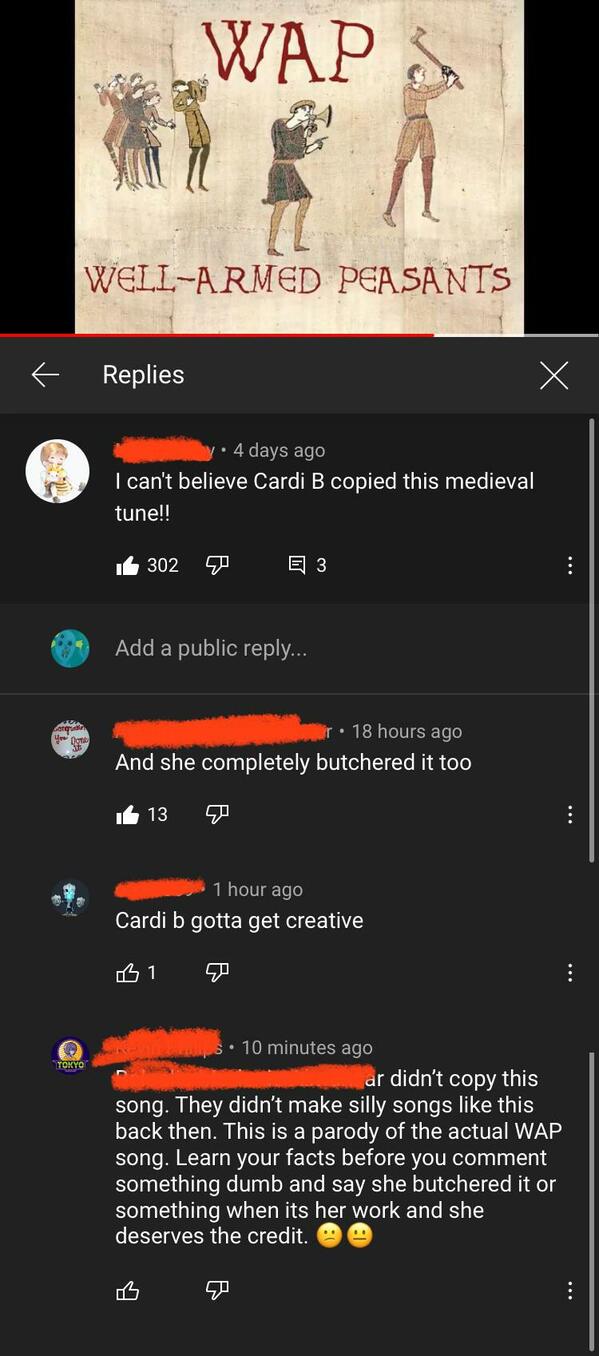The image size is (599, 1356).
Task: Open options for the 'gotta get creative' reply
Action: pos(570,972)
